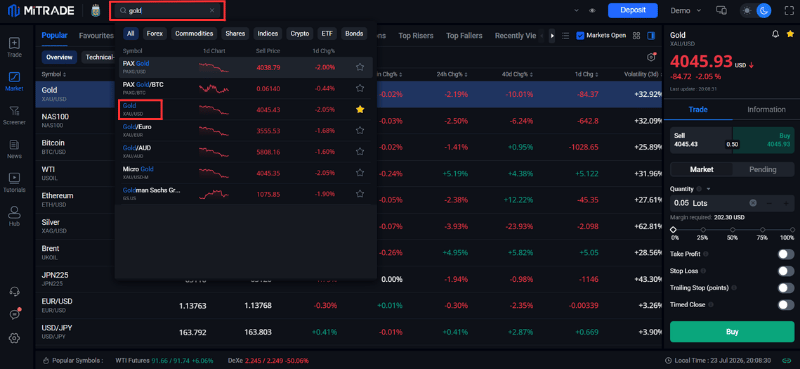Switch to the Information tab
The height and width of the screenshot is (369, 800).
coord(766,109)
